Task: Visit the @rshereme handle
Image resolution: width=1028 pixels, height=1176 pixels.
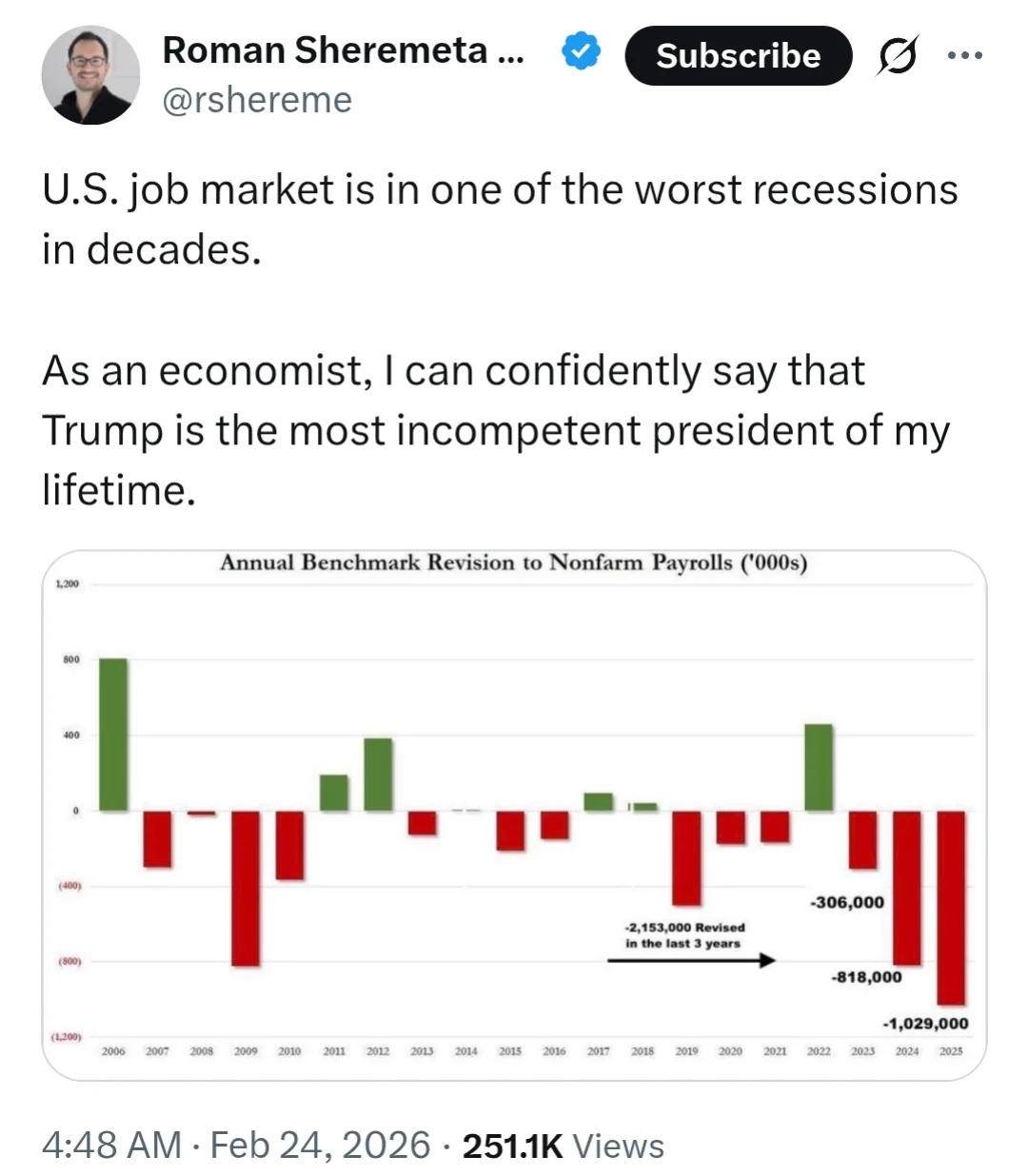Action: [257, 100]
